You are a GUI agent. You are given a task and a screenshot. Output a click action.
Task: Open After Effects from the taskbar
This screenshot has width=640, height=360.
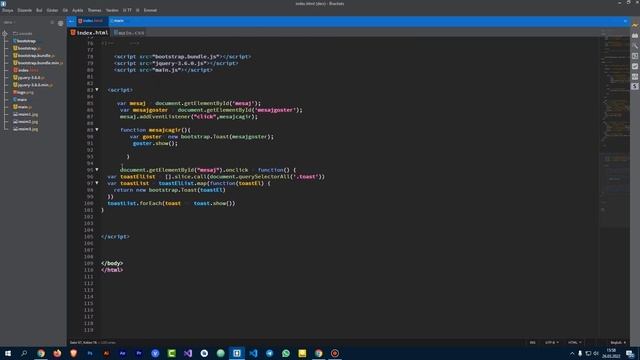122,353
